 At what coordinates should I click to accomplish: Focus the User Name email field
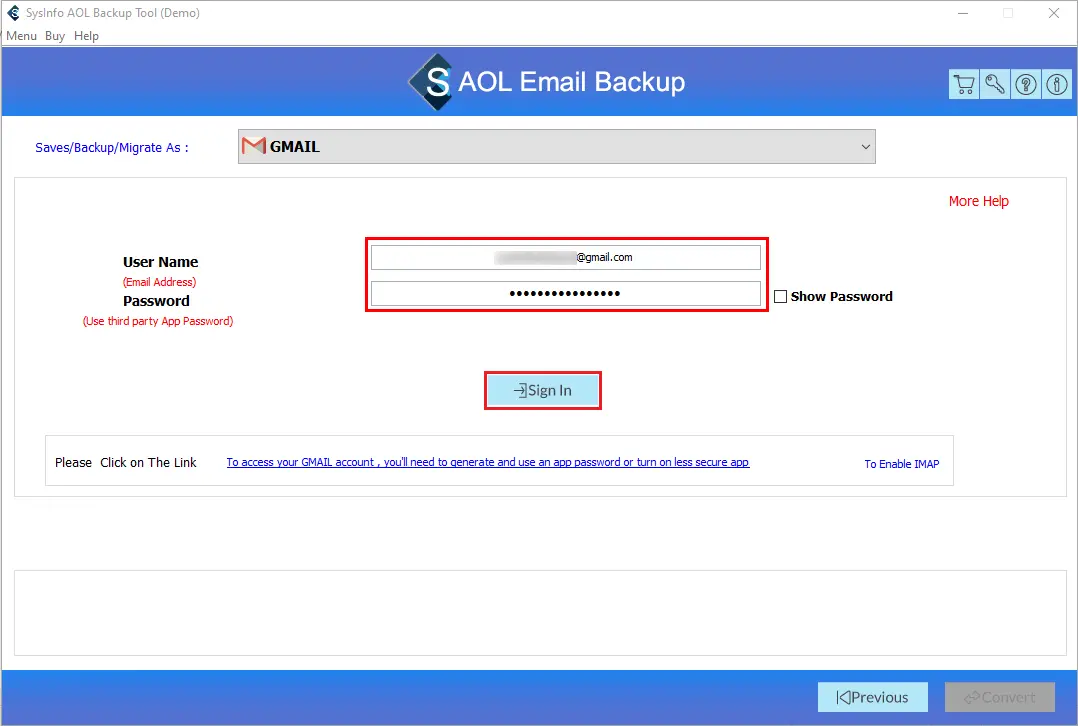coord(565,257)
